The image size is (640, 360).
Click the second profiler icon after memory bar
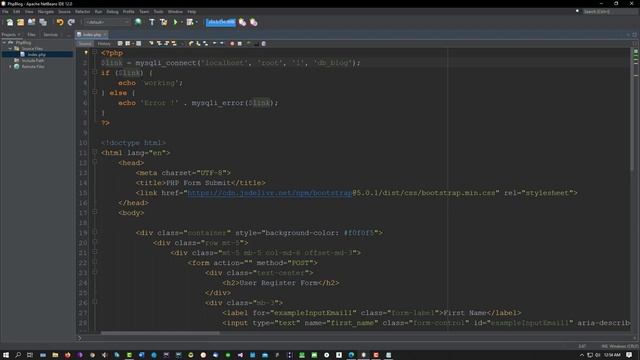point(253,22)
